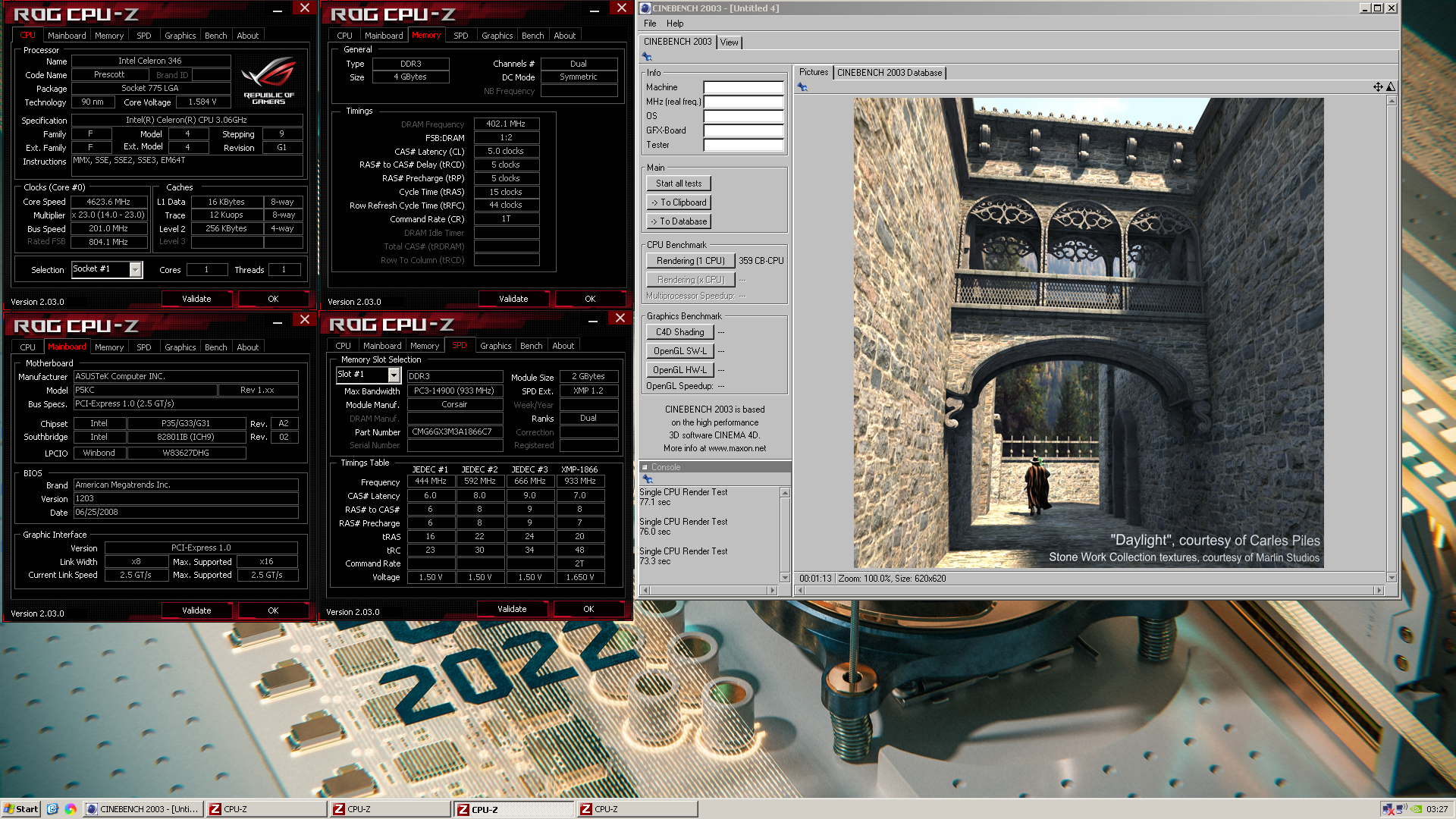The height and width of the screenshot is (819, 1456).
Task: Click the picture pane horizontal scrollbar right arrow
Action: (1379, 590)
